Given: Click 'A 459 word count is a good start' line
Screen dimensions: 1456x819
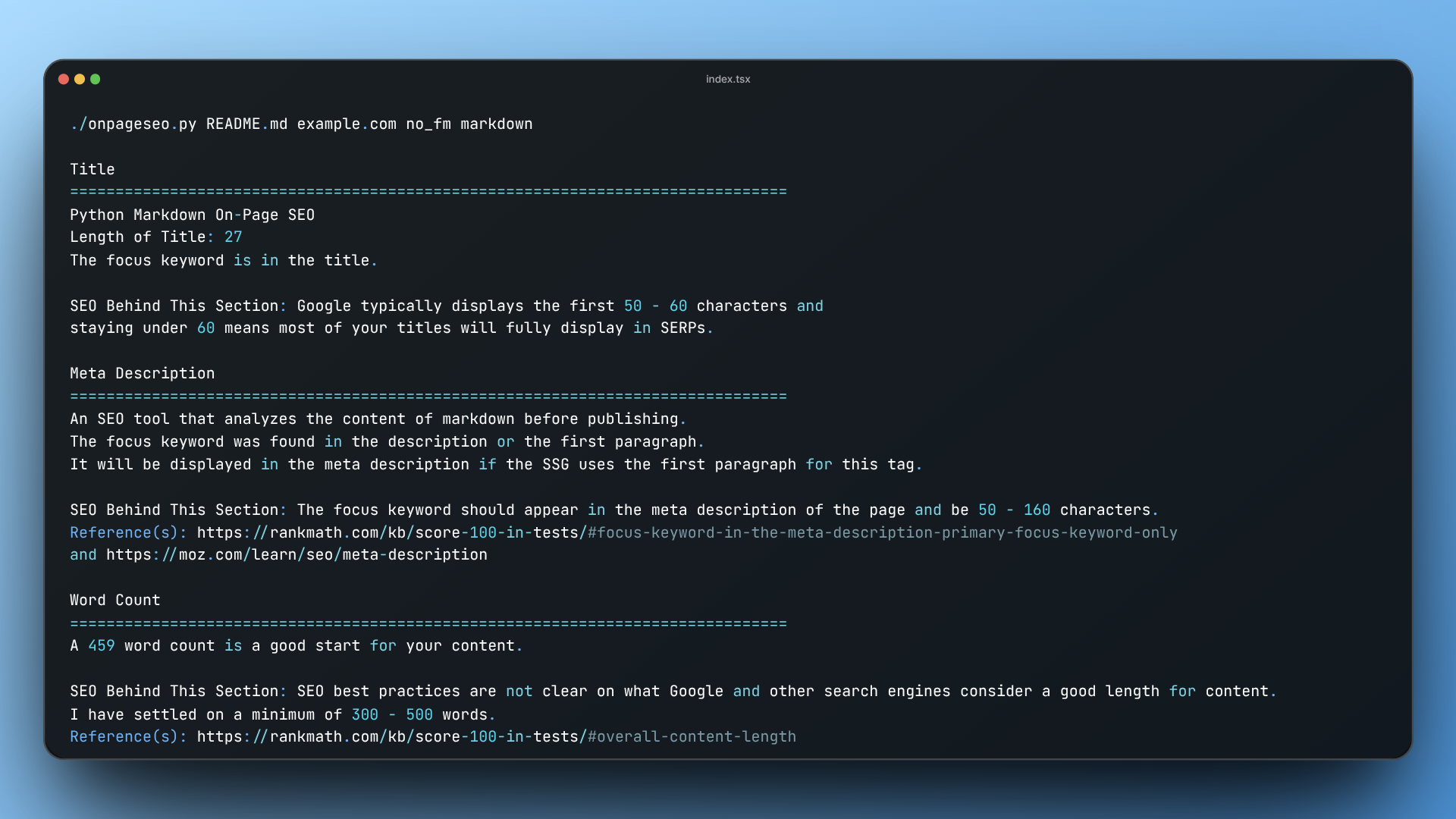Looking at the screenshot, I should pyautogui.click(x=297, y=646).
